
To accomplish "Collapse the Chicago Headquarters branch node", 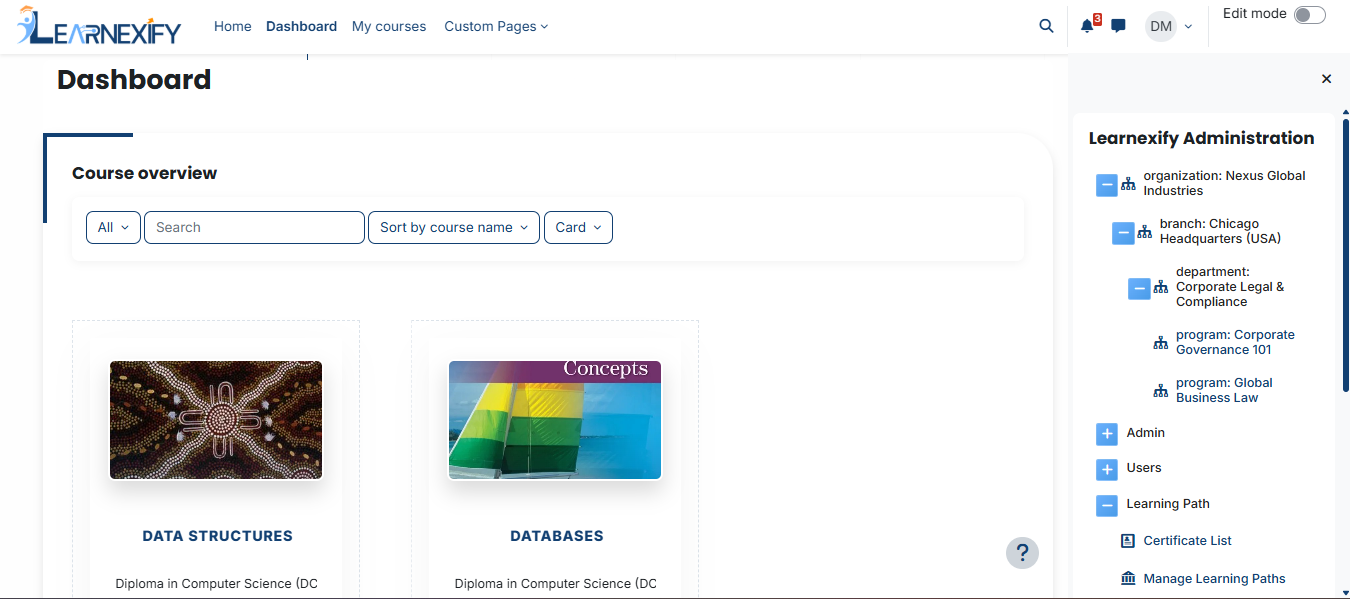I will click(x=1123, y=233).
